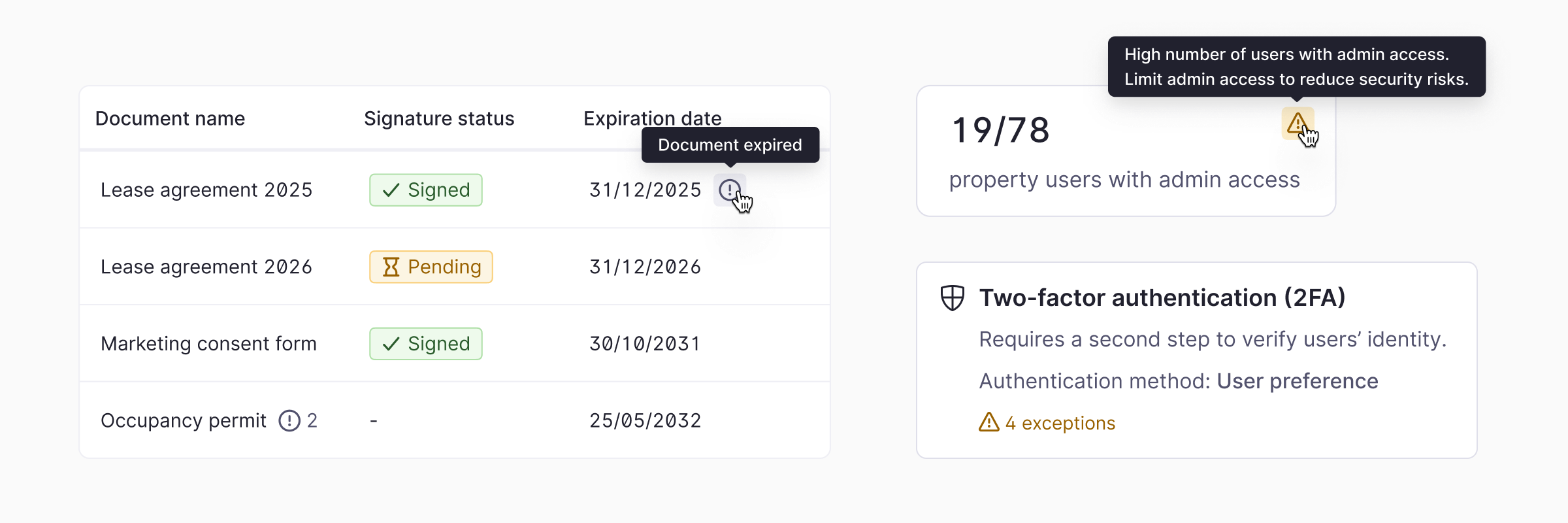Open the Occupancy permit document
The width and height of the screenshot is (1568, 523).
click(x=184, y=420)
